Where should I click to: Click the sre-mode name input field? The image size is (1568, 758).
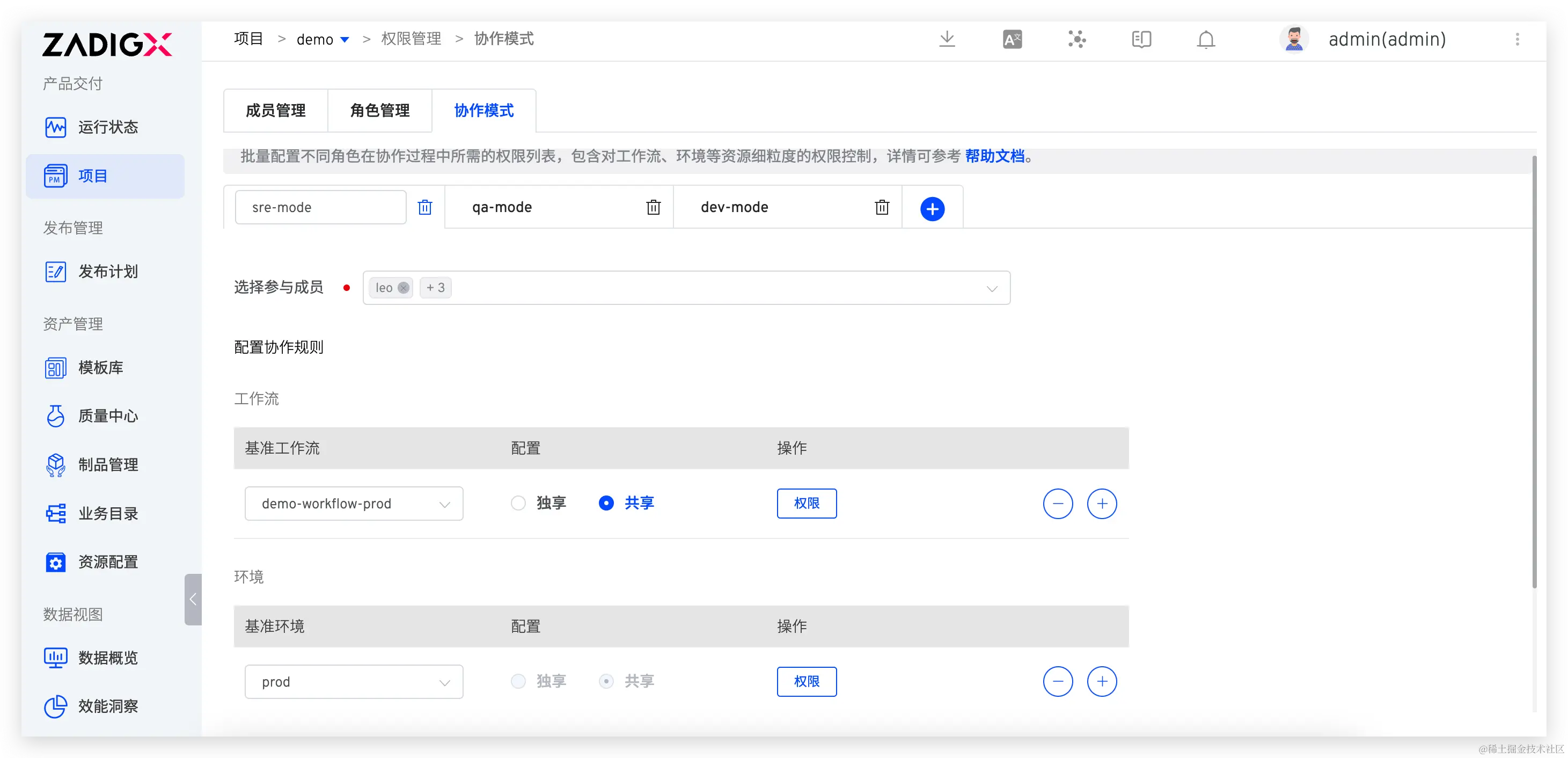320,208
